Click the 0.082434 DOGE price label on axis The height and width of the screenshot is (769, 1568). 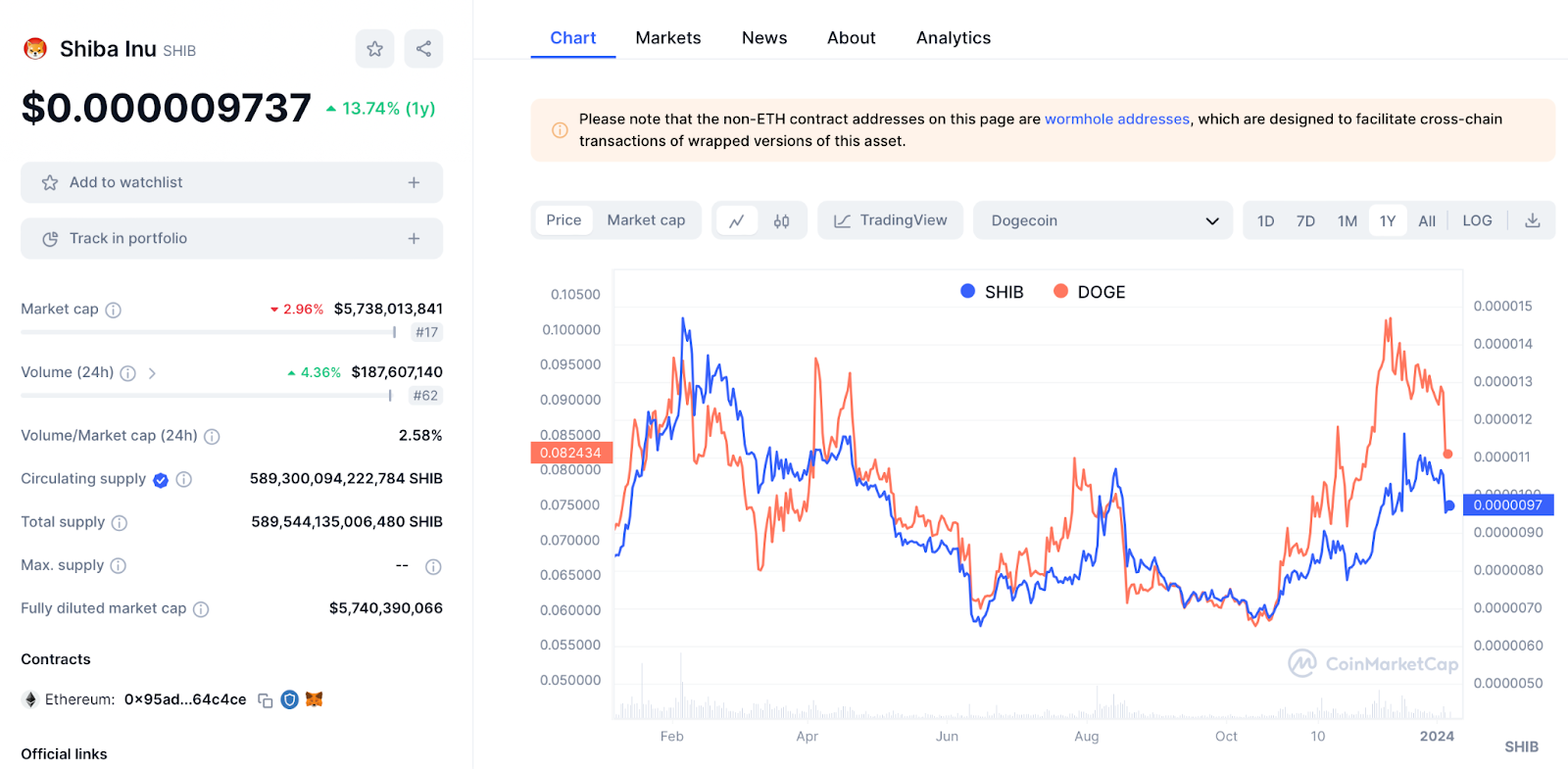click(571, 453)
